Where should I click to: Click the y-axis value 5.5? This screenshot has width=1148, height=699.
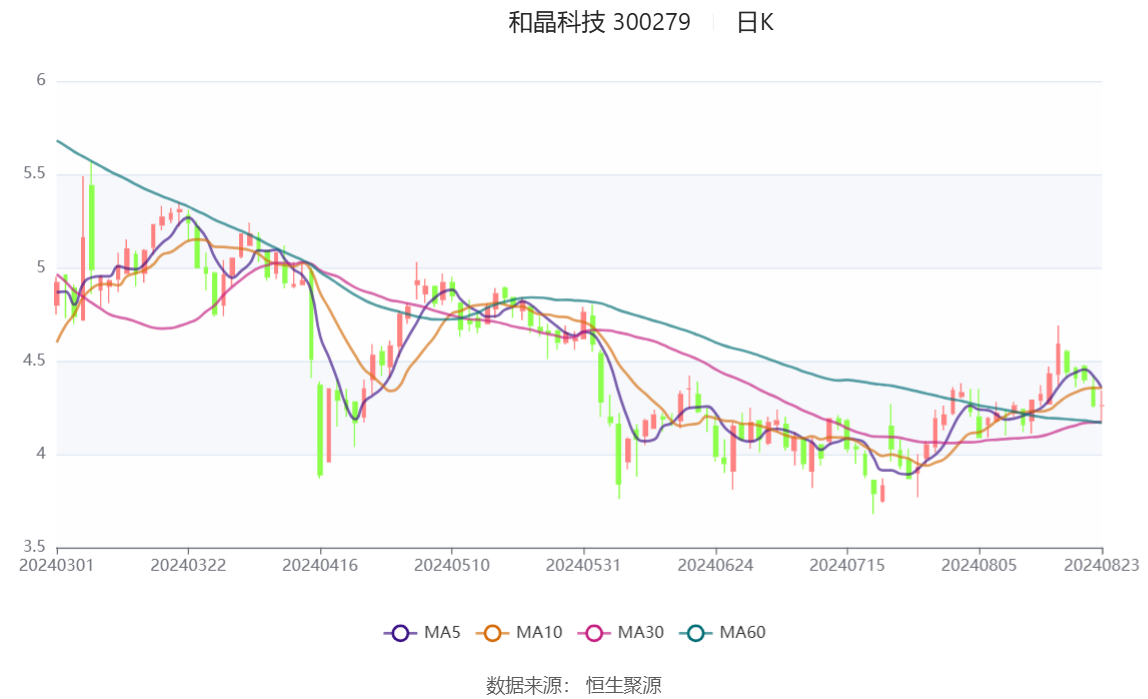tap(34, 173)
